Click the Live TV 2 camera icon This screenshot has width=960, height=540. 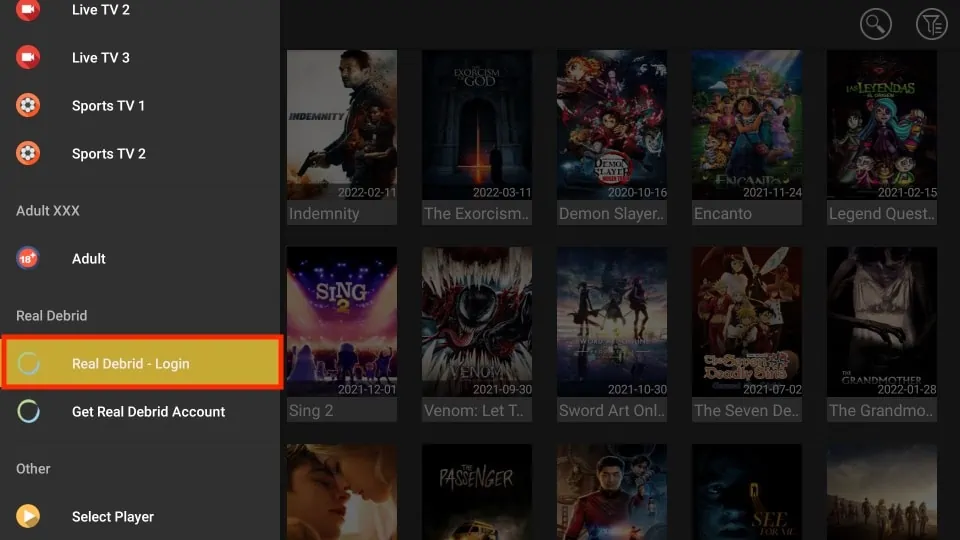click(x=28, y=9)
